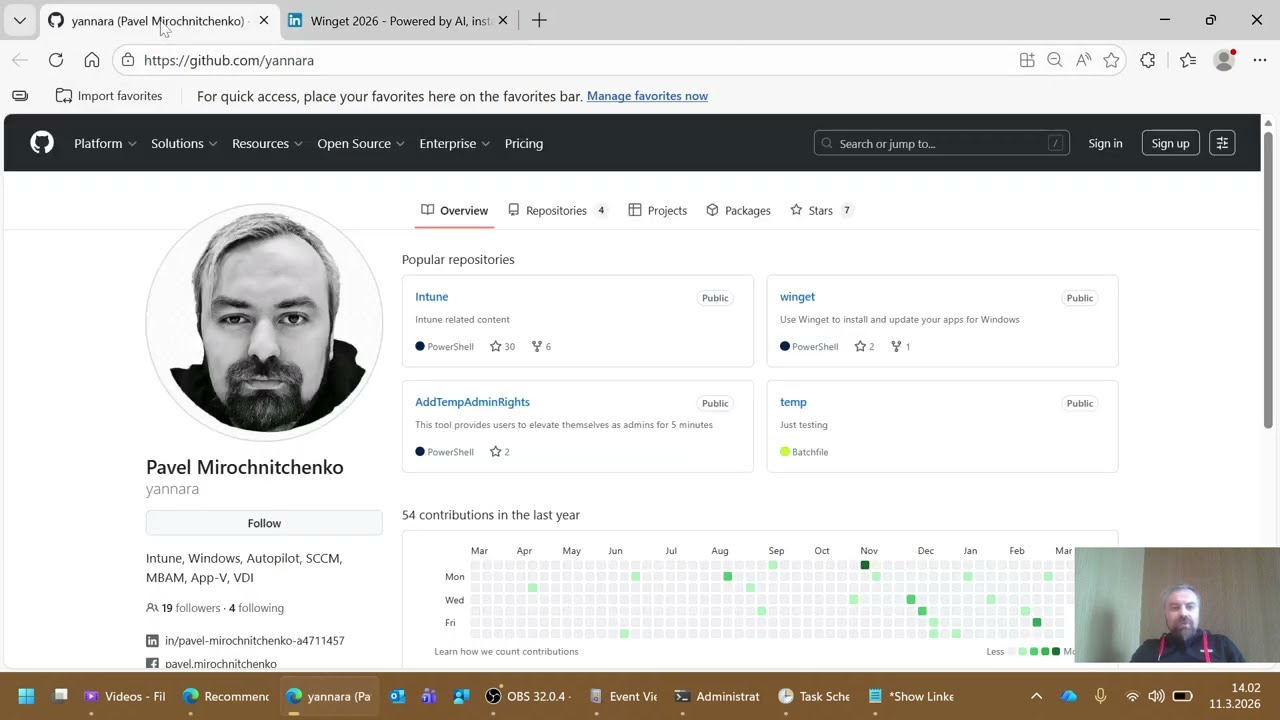Start Read aloud from the address bar
1280x720 pixels.
[1083, 60]
